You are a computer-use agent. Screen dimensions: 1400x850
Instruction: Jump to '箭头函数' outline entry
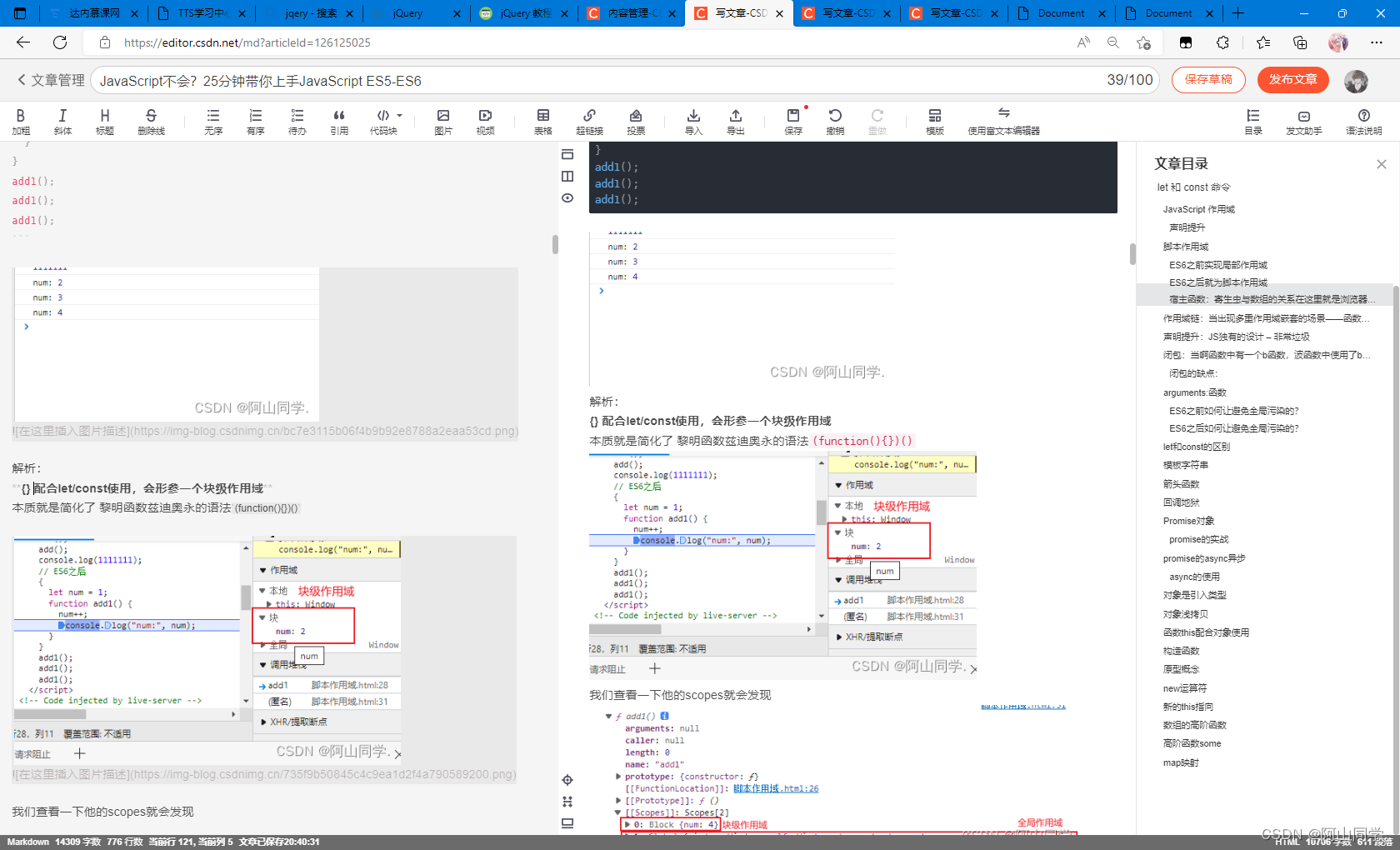[1181, 484]
